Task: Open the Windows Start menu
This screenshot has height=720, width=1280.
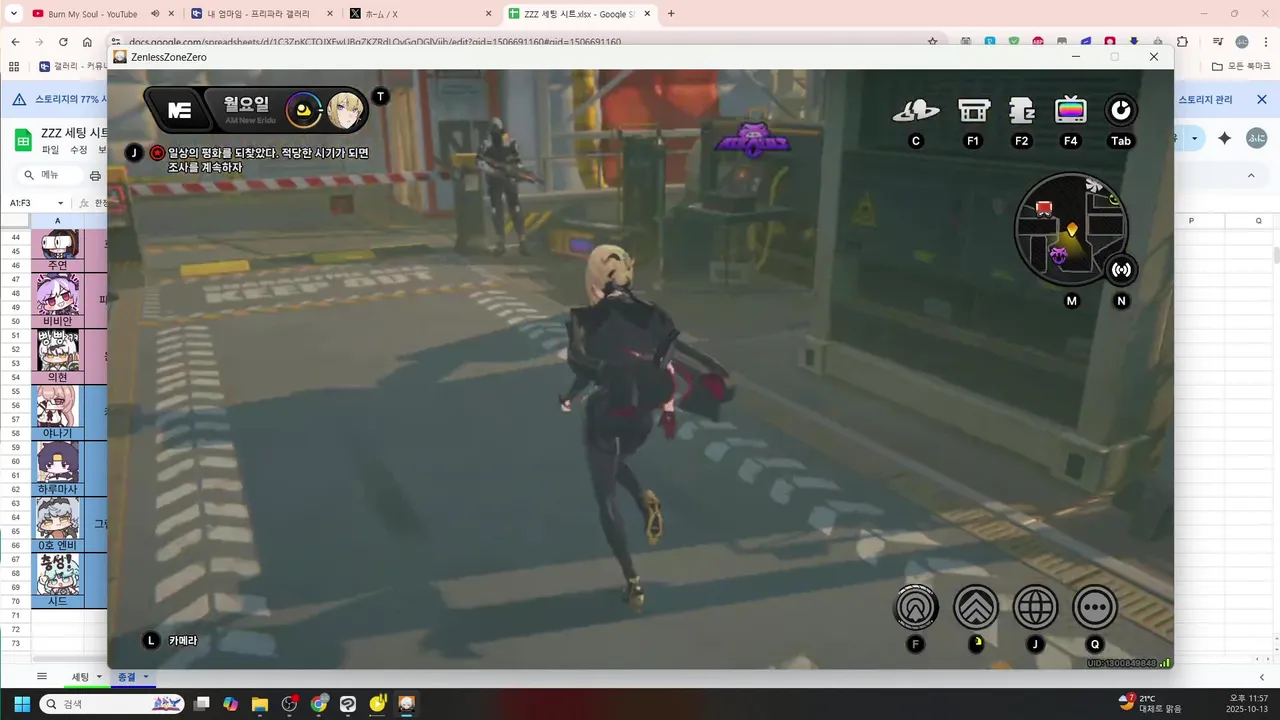Action: (22, 704)
